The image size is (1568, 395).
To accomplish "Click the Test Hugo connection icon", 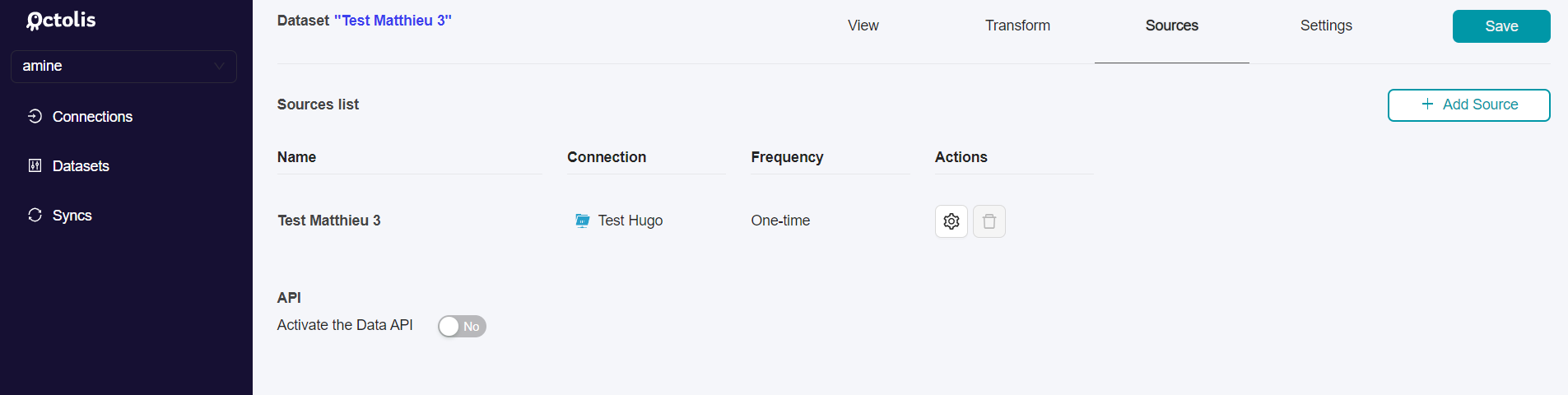I will [582, 221].
